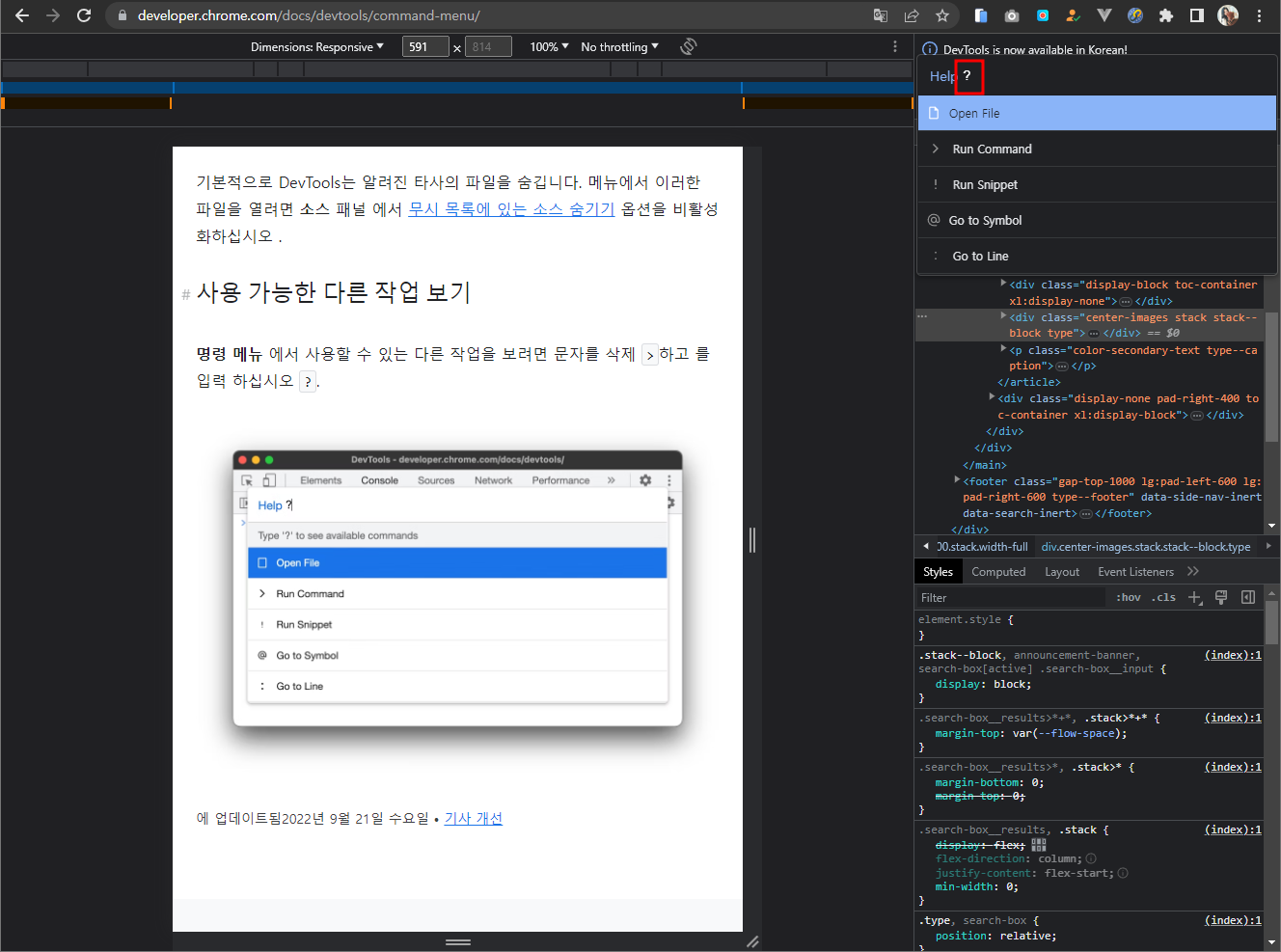
Task: Choose Run Snippet from the list
Action: point(1097,184)
